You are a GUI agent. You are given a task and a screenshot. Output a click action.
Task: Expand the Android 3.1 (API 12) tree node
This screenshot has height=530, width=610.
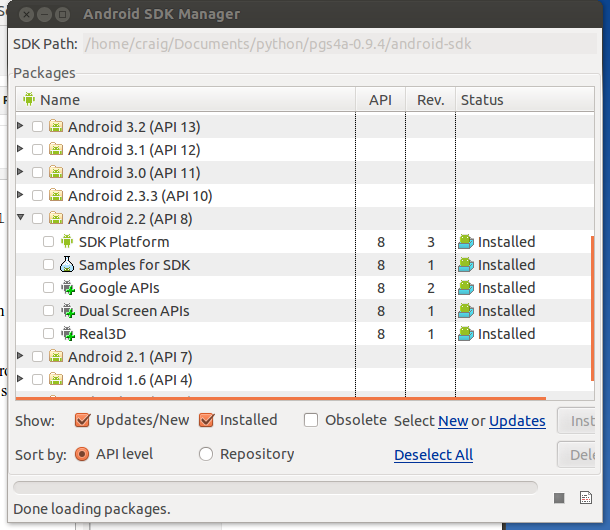click(x=20, y=149)
